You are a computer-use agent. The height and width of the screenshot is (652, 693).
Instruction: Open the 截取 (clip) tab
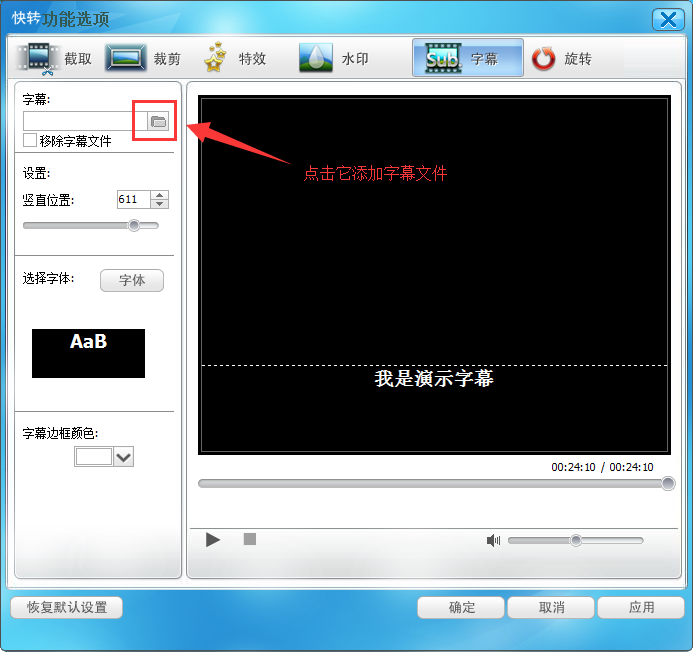click(55, 58)
